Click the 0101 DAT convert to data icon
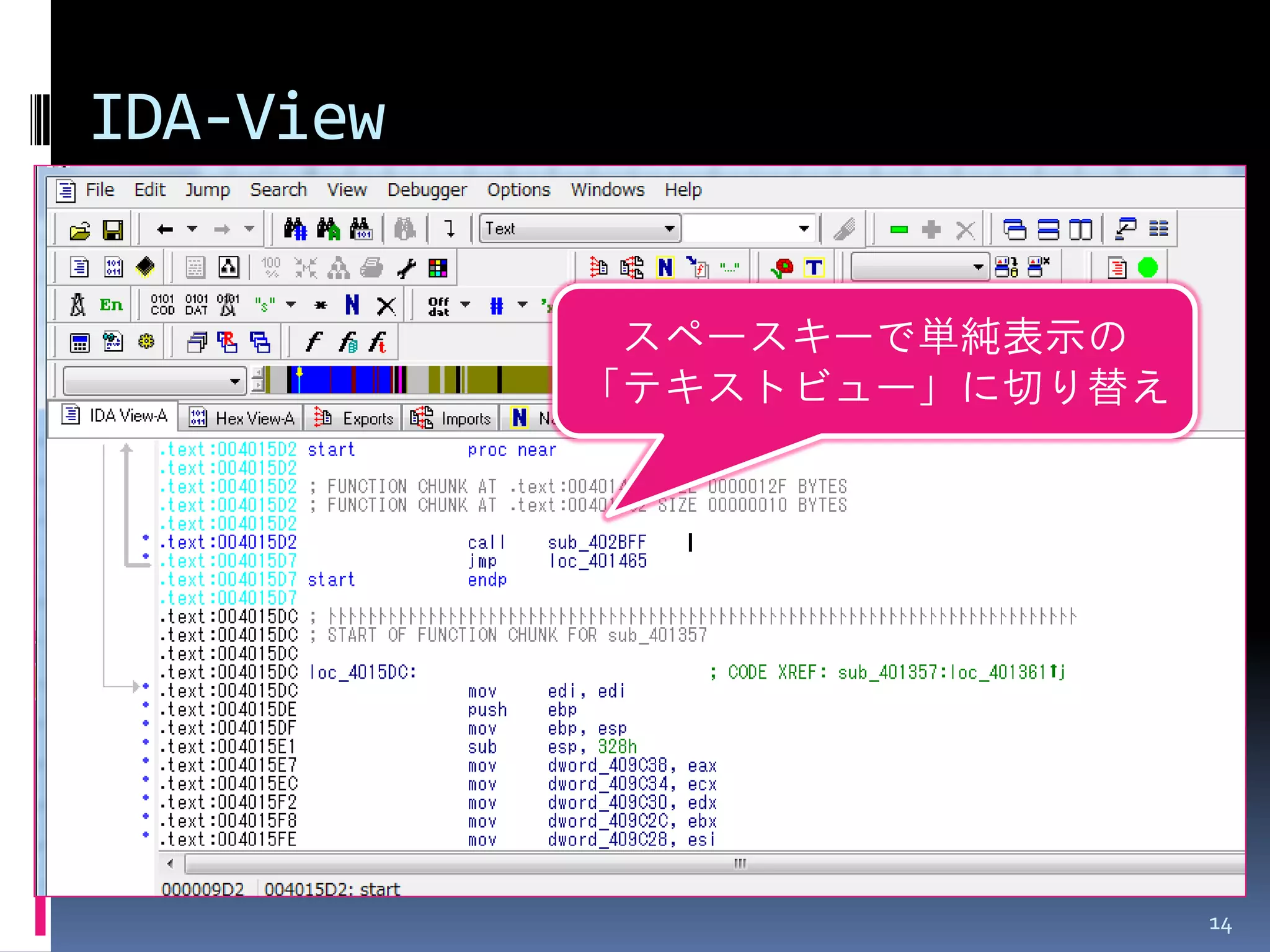1270x952 pixels. point(196,304)
